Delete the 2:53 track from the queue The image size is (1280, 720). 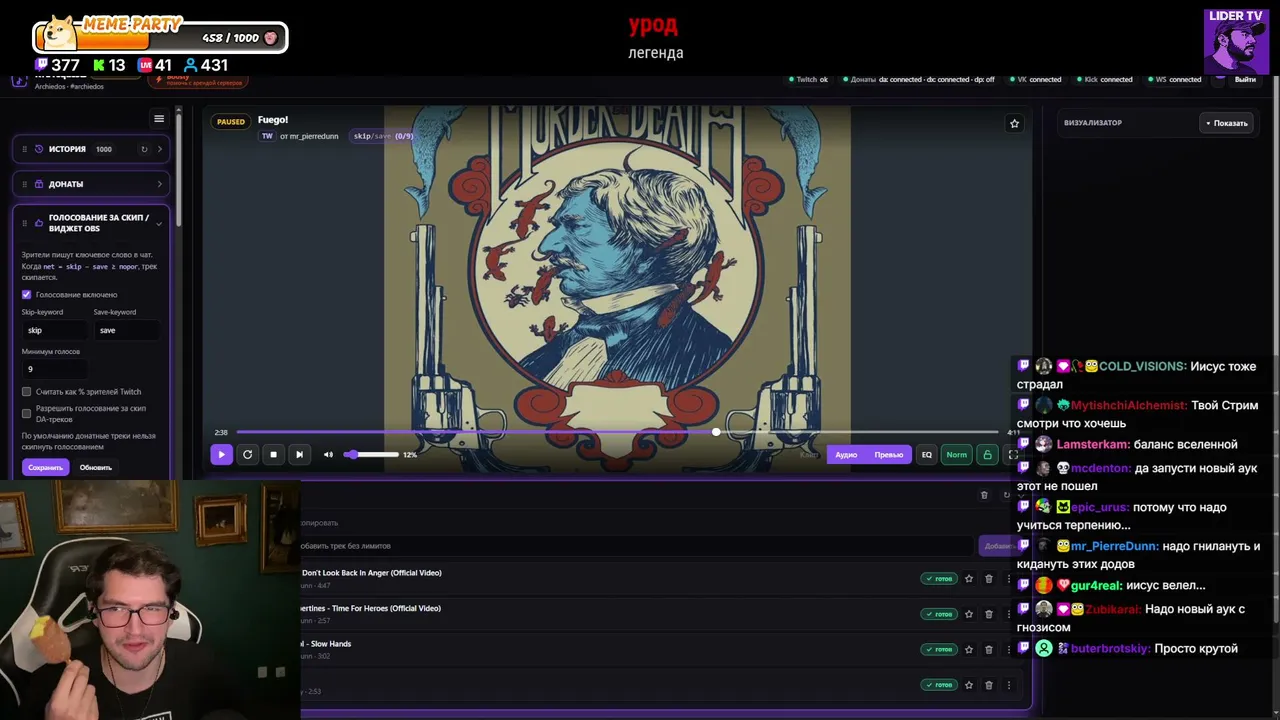point(989,685)
